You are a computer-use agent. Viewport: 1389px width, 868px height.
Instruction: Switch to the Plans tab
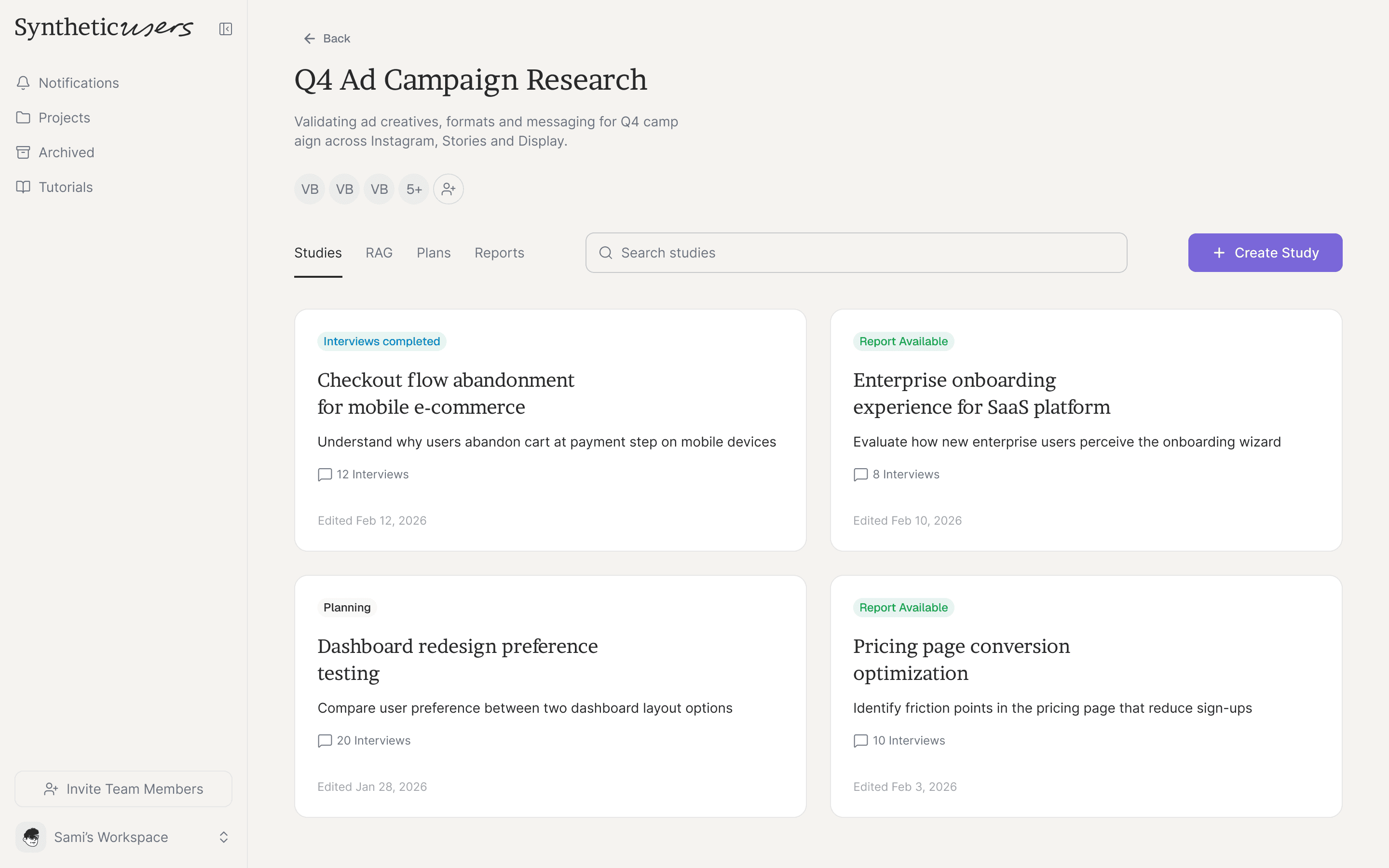coord(434,253)
